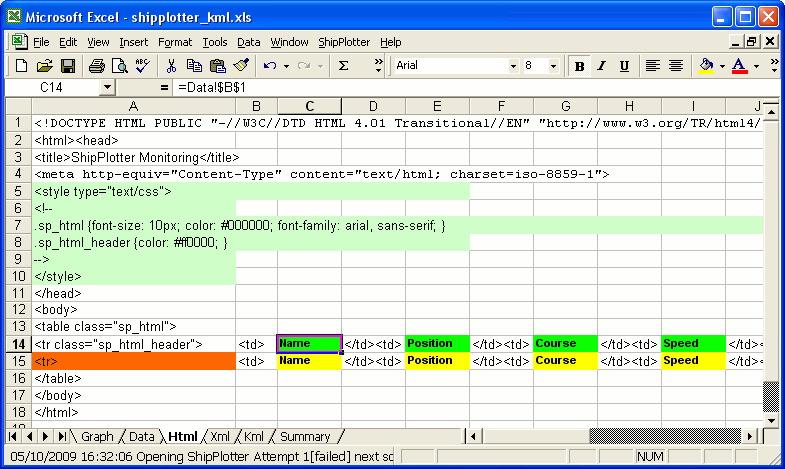Screen dimensions: 785x469
Task: Click the Excel workbook icon in menu bar
Action: click(19, 42)
